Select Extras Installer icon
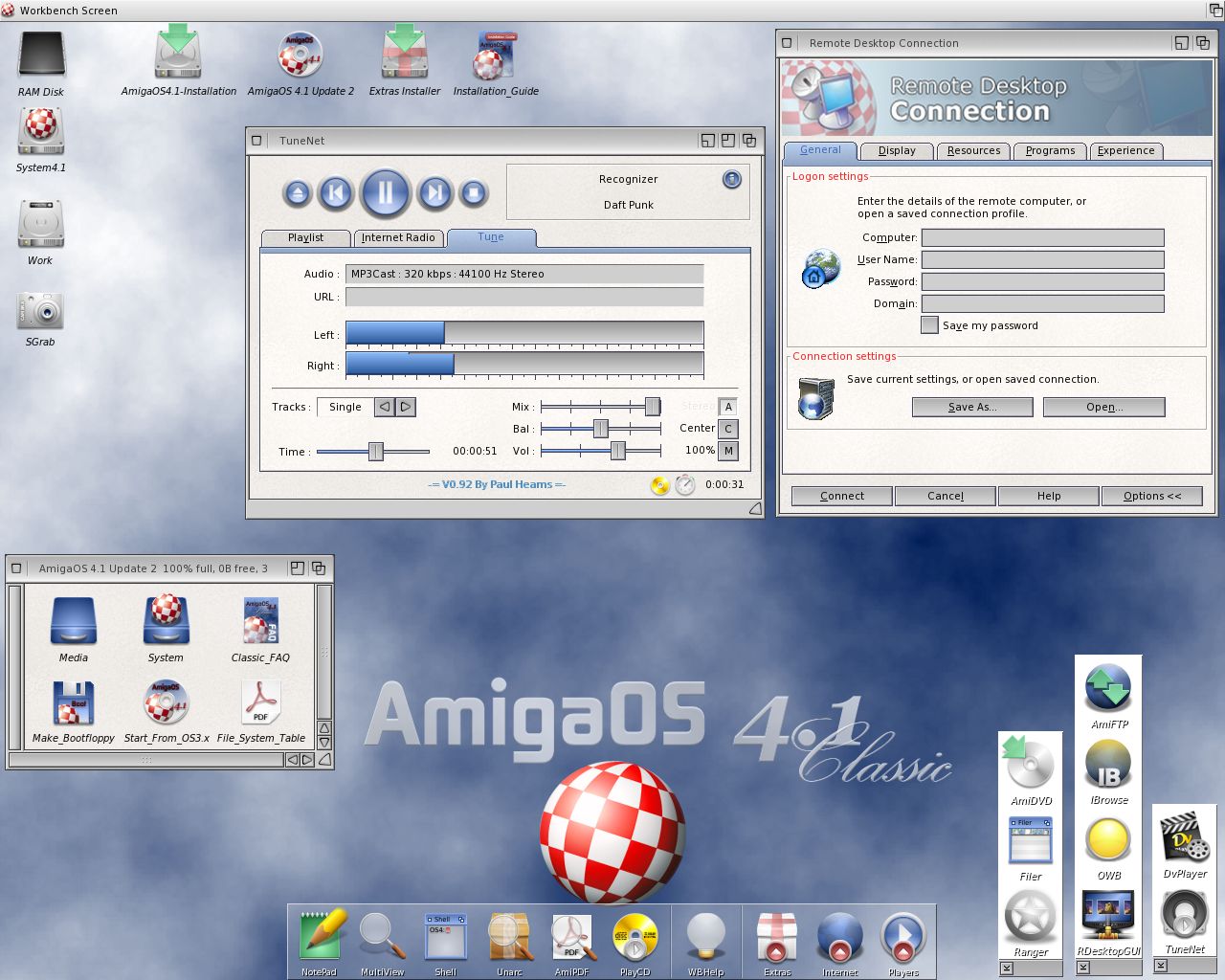This screenshot has height=980, width=1225. tap(405, 54)
